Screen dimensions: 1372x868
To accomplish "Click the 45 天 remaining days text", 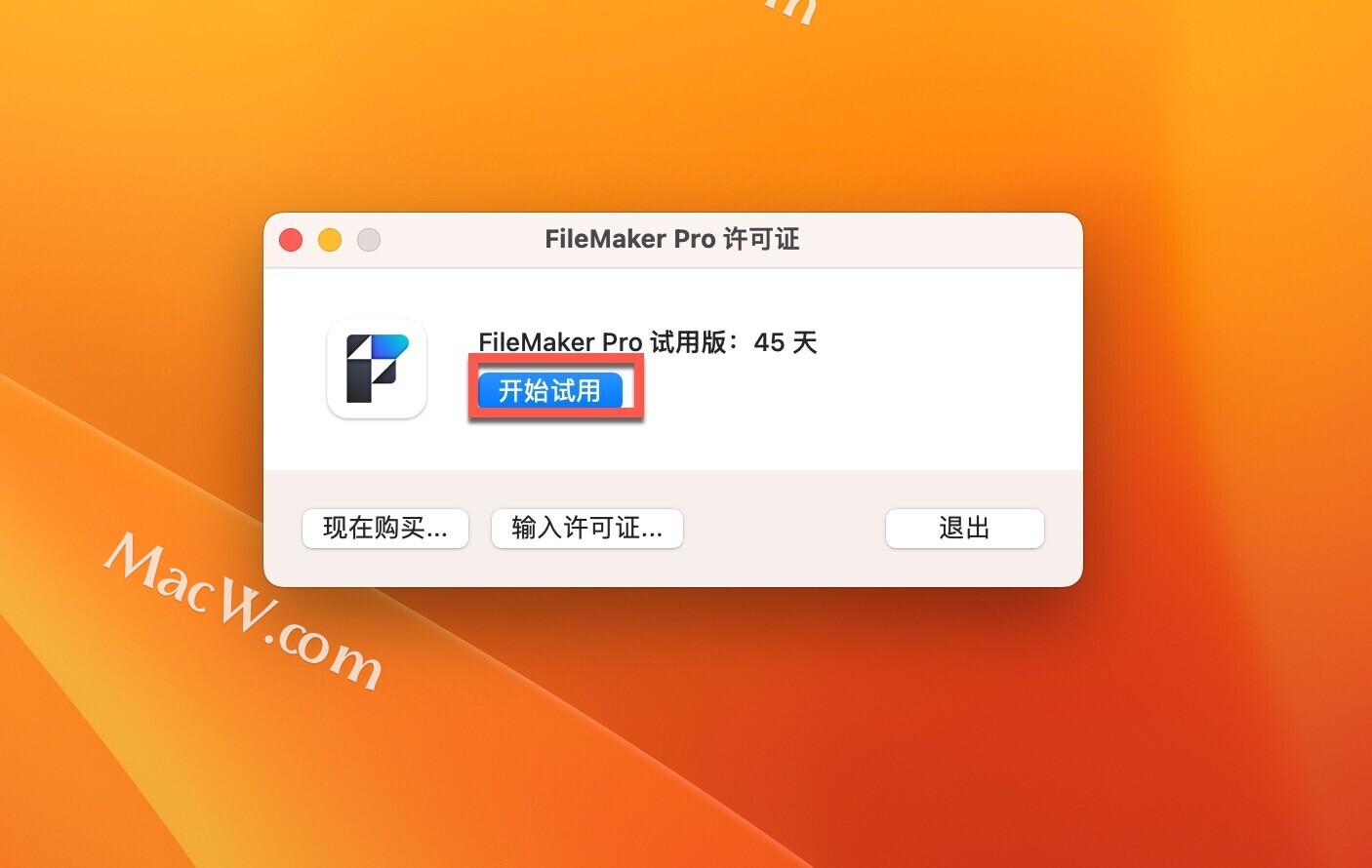I will (786, 342).
